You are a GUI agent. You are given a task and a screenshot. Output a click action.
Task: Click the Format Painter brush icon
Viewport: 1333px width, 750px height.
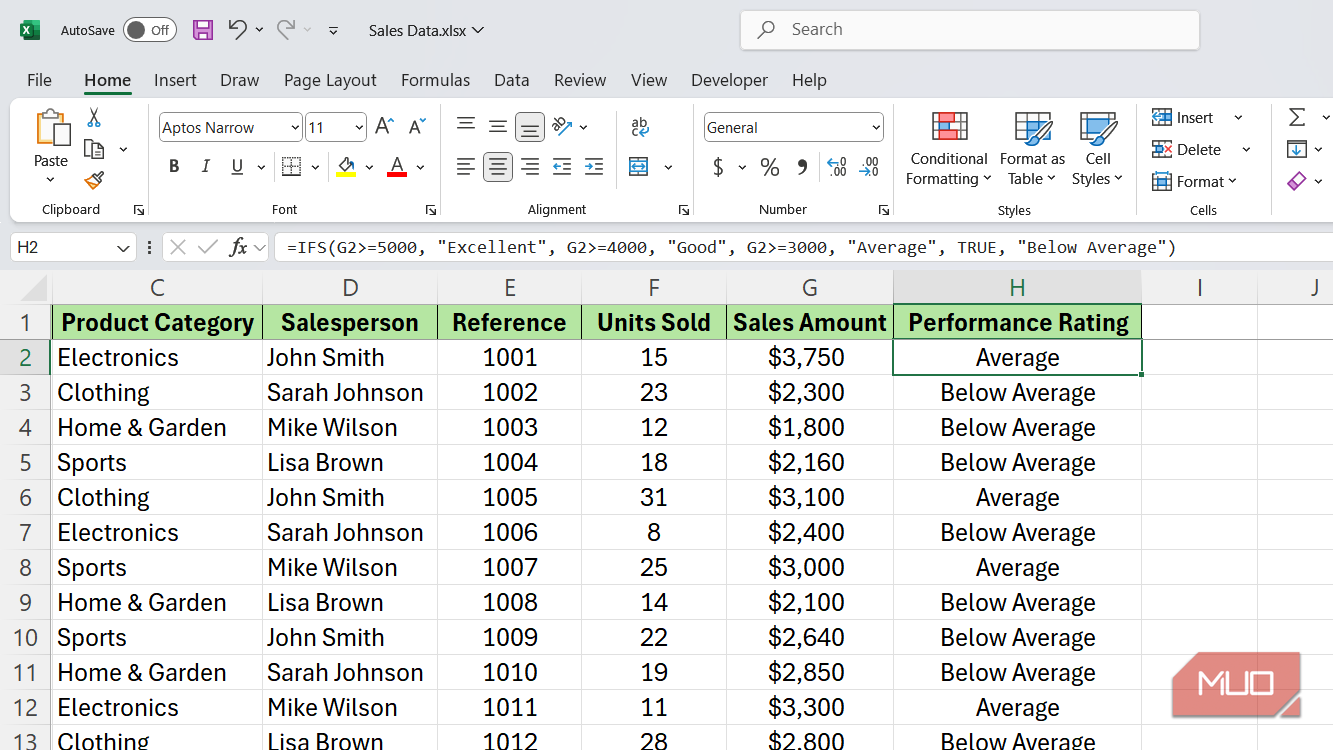click(x=94, y=180)
